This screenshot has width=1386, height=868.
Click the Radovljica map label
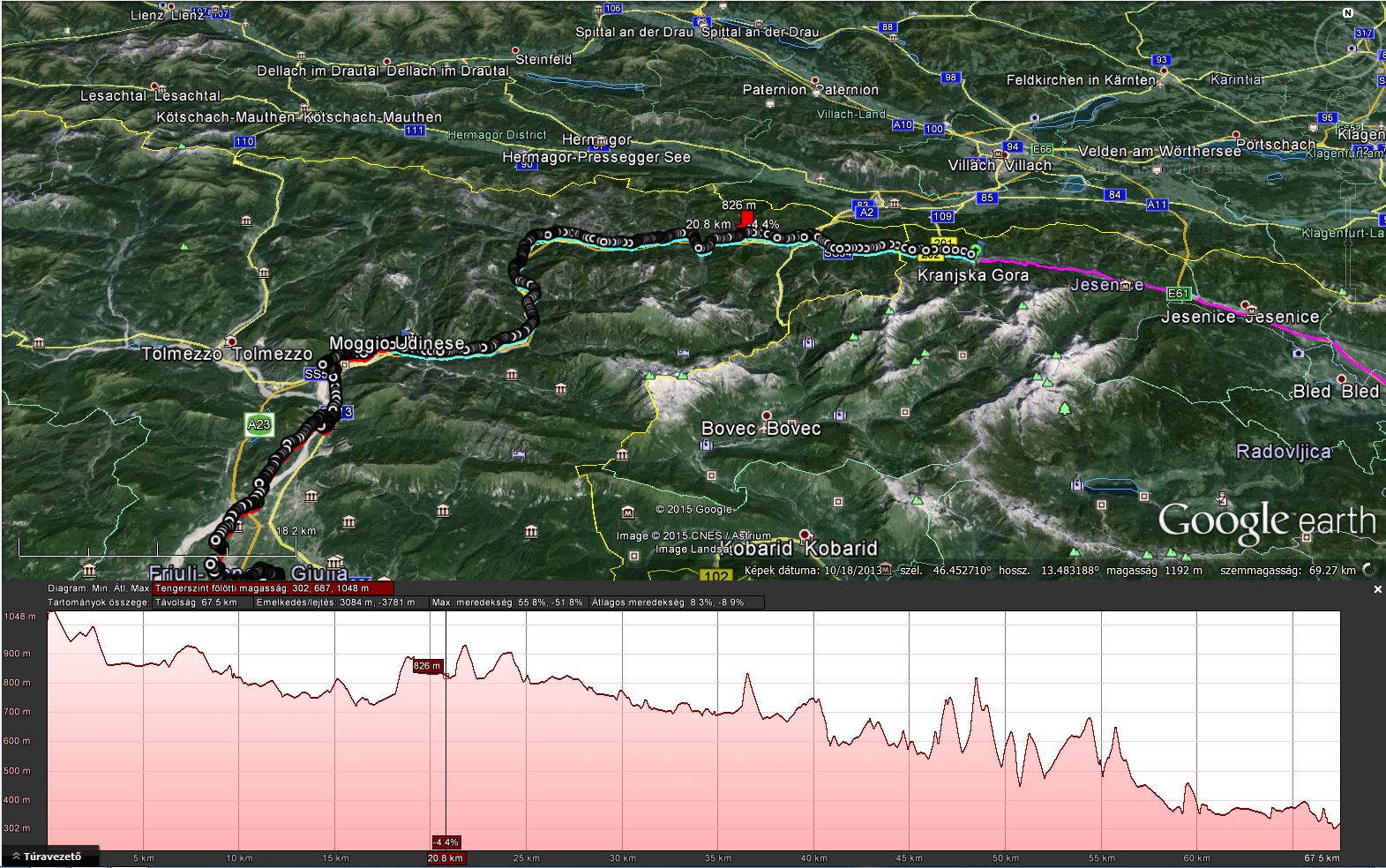click(x=1283, y=452)
